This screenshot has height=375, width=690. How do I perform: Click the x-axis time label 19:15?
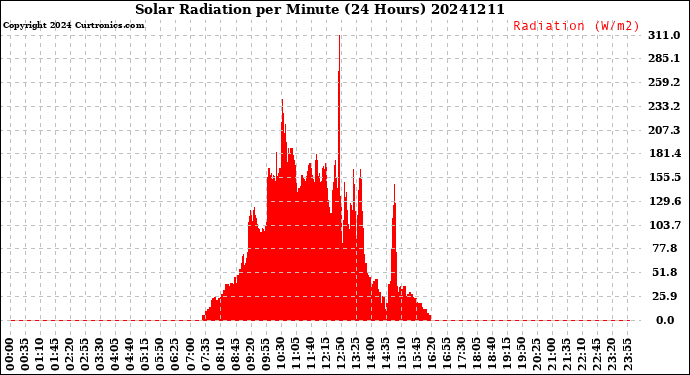(x=506, y=355)
